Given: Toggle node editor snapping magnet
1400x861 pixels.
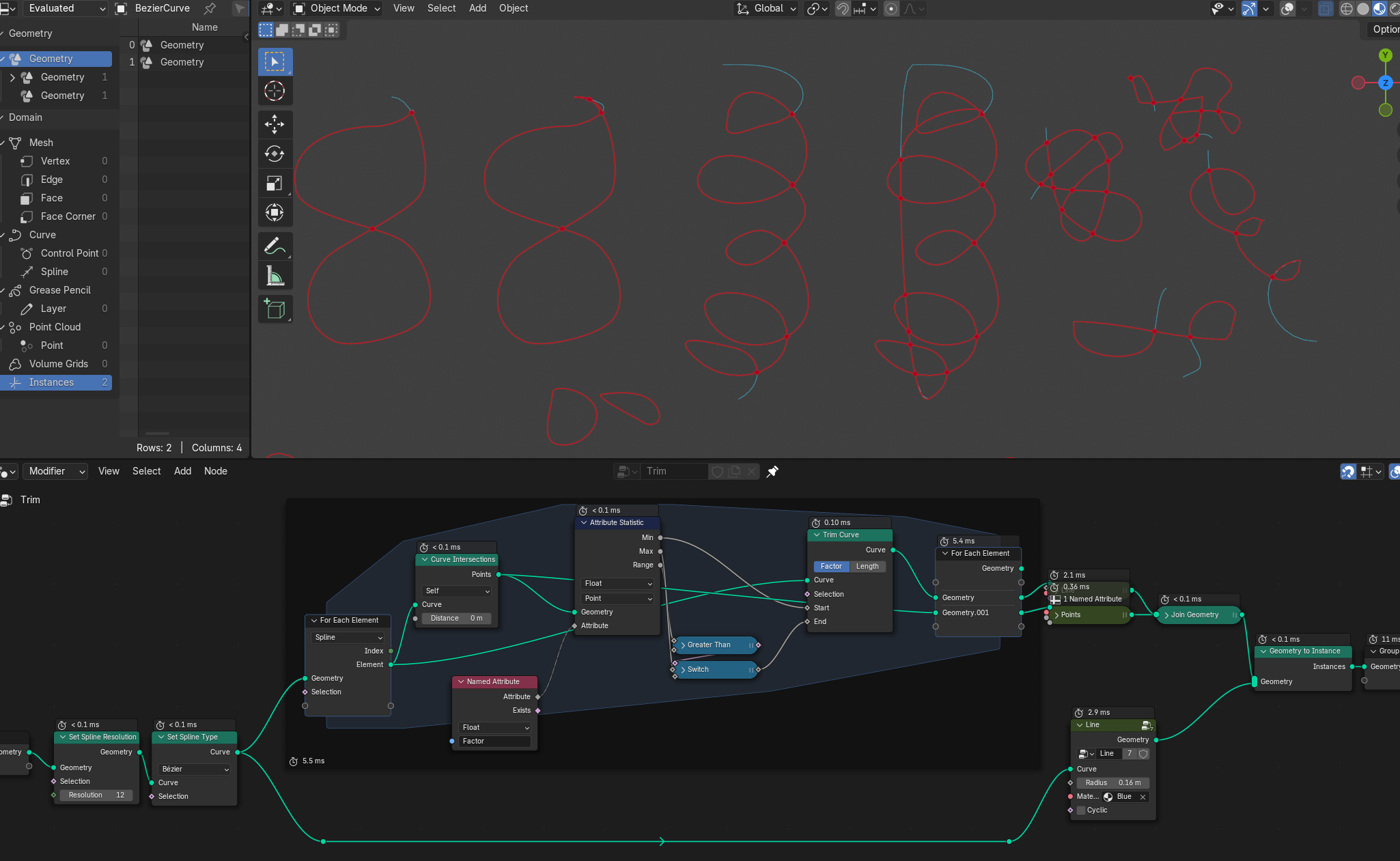Looking at the screenshot, I should click(x=1348, y=472).
